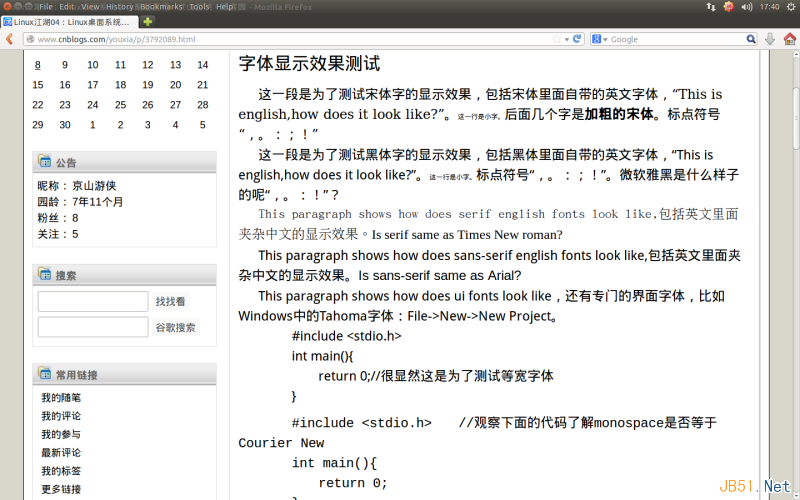Open the system settings gear menu
Image resolution: width=800 pixels, height=500 pixels.
[790, 7]
